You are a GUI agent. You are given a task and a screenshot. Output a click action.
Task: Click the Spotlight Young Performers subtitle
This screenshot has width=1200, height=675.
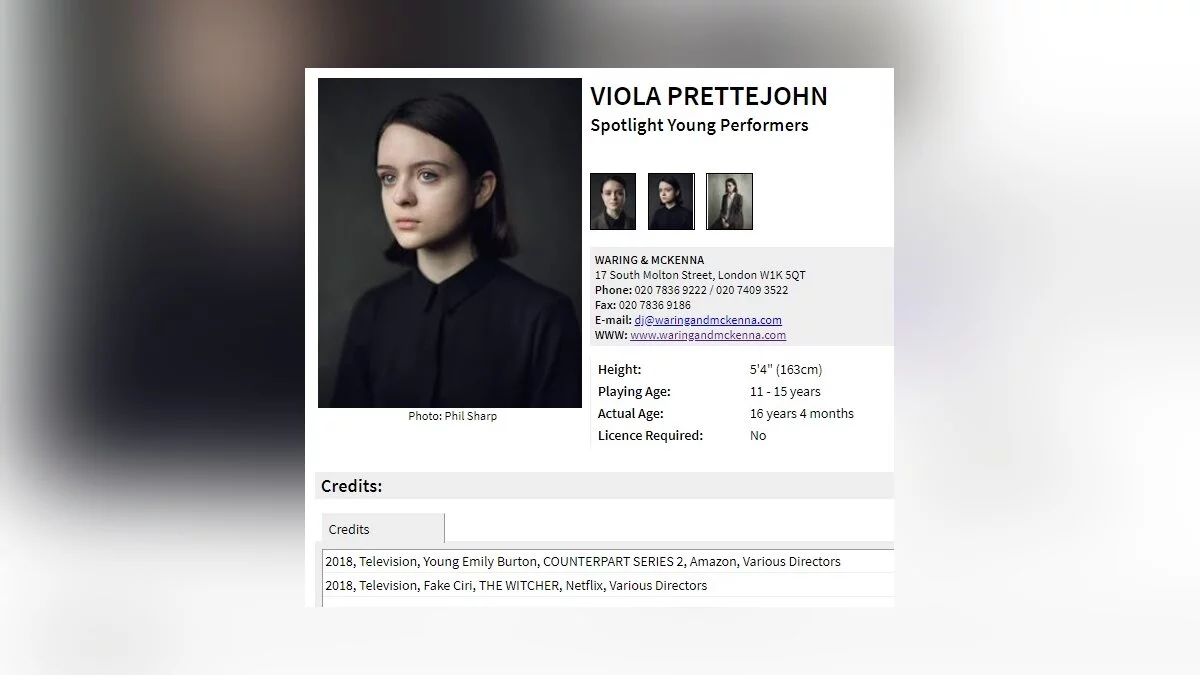click(699, 125)
